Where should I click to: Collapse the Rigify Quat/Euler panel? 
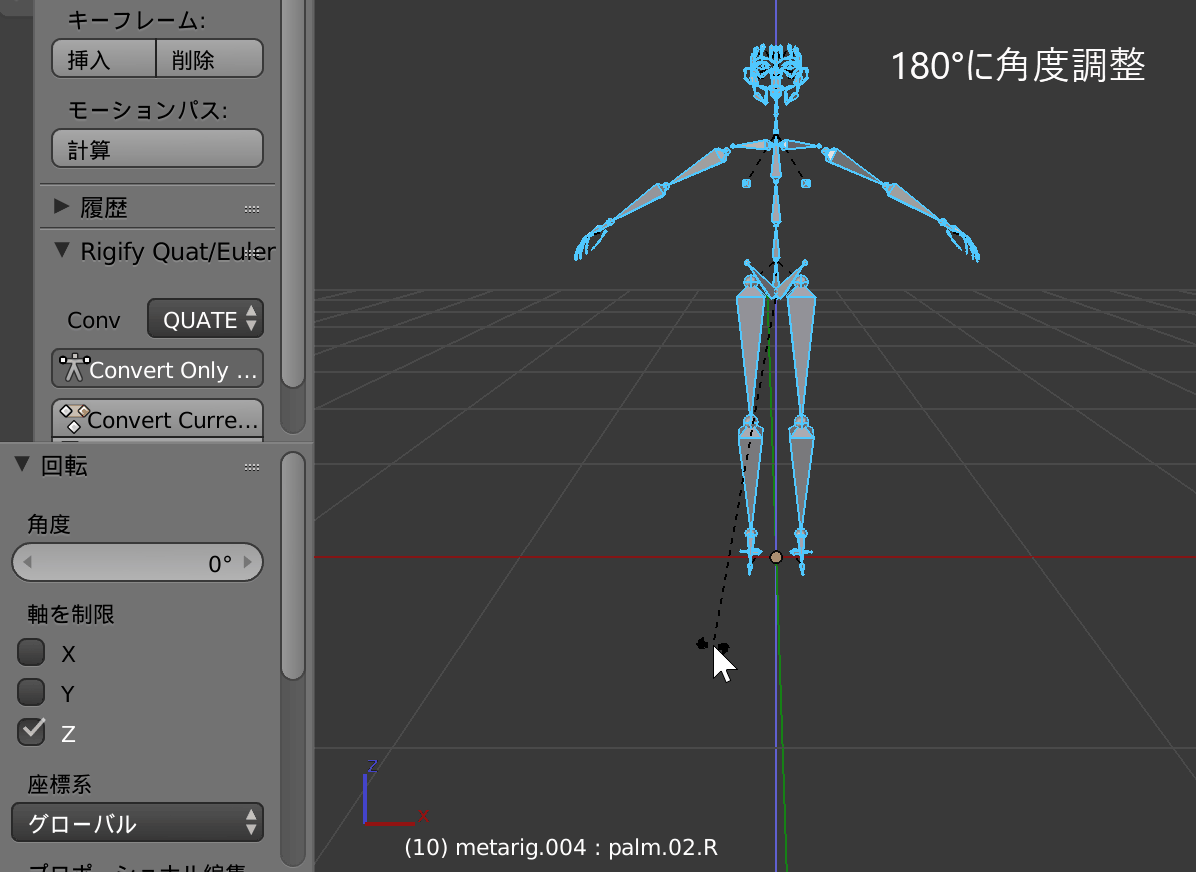coord(62,251)
